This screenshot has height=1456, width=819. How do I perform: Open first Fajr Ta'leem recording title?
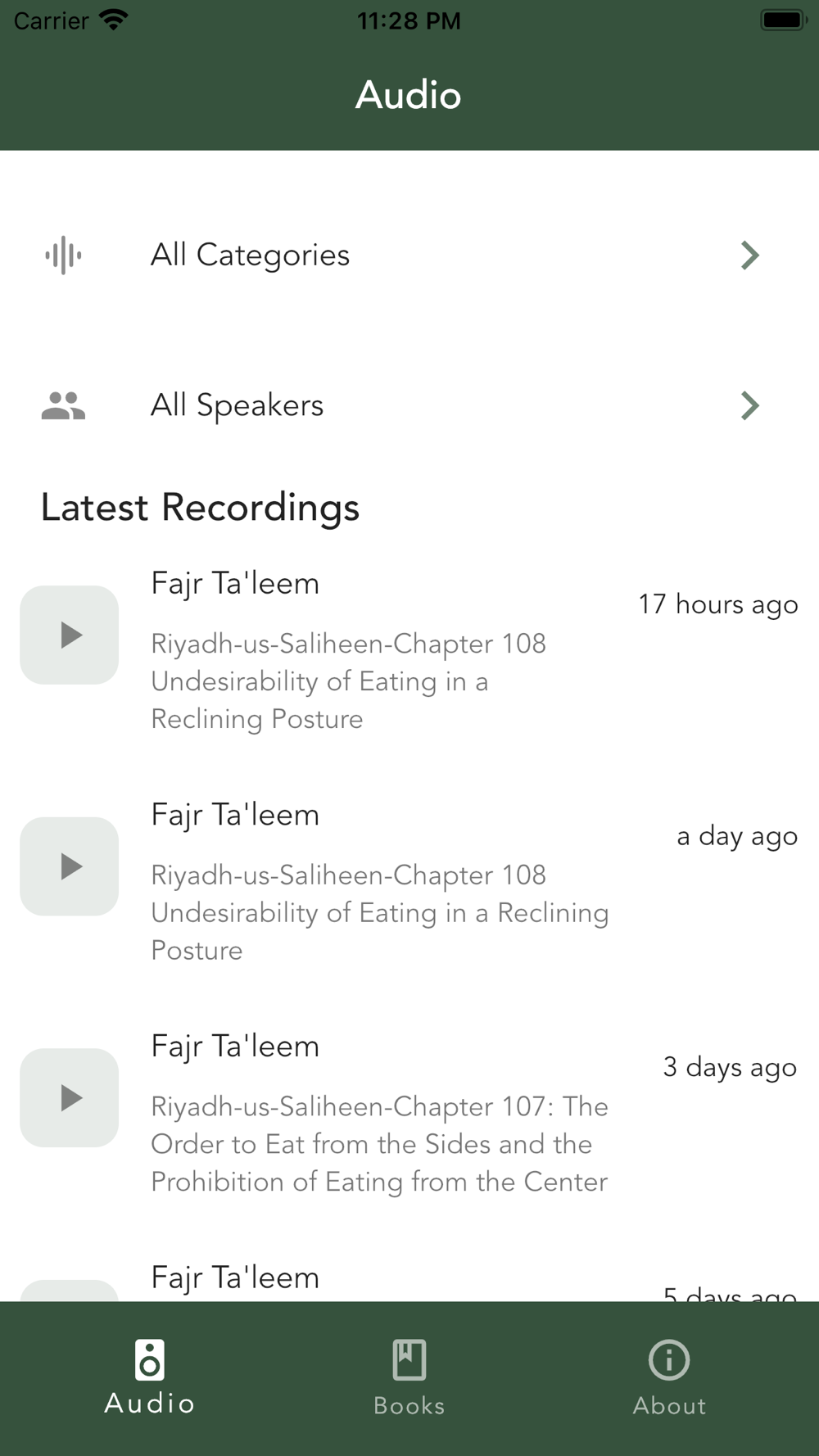pos(235,584)
